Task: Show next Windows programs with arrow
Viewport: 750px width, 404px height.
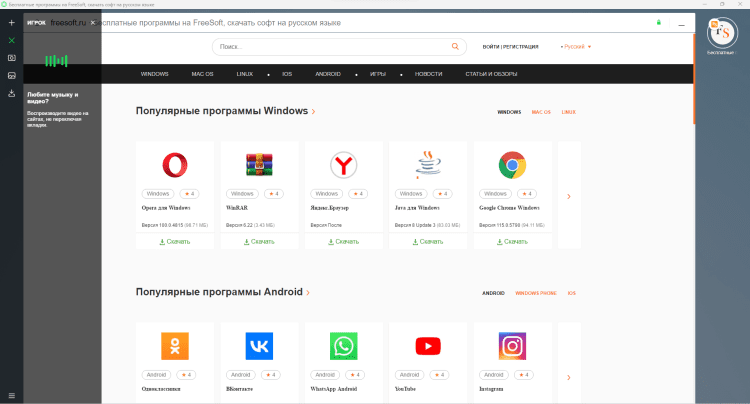Action: pyautogui.click(x=569, y=197)
